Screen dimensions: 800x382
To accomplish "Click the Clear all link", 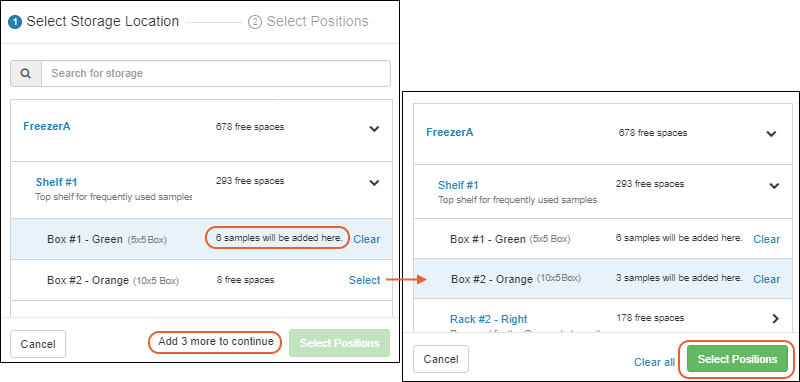I will point(654,362).
